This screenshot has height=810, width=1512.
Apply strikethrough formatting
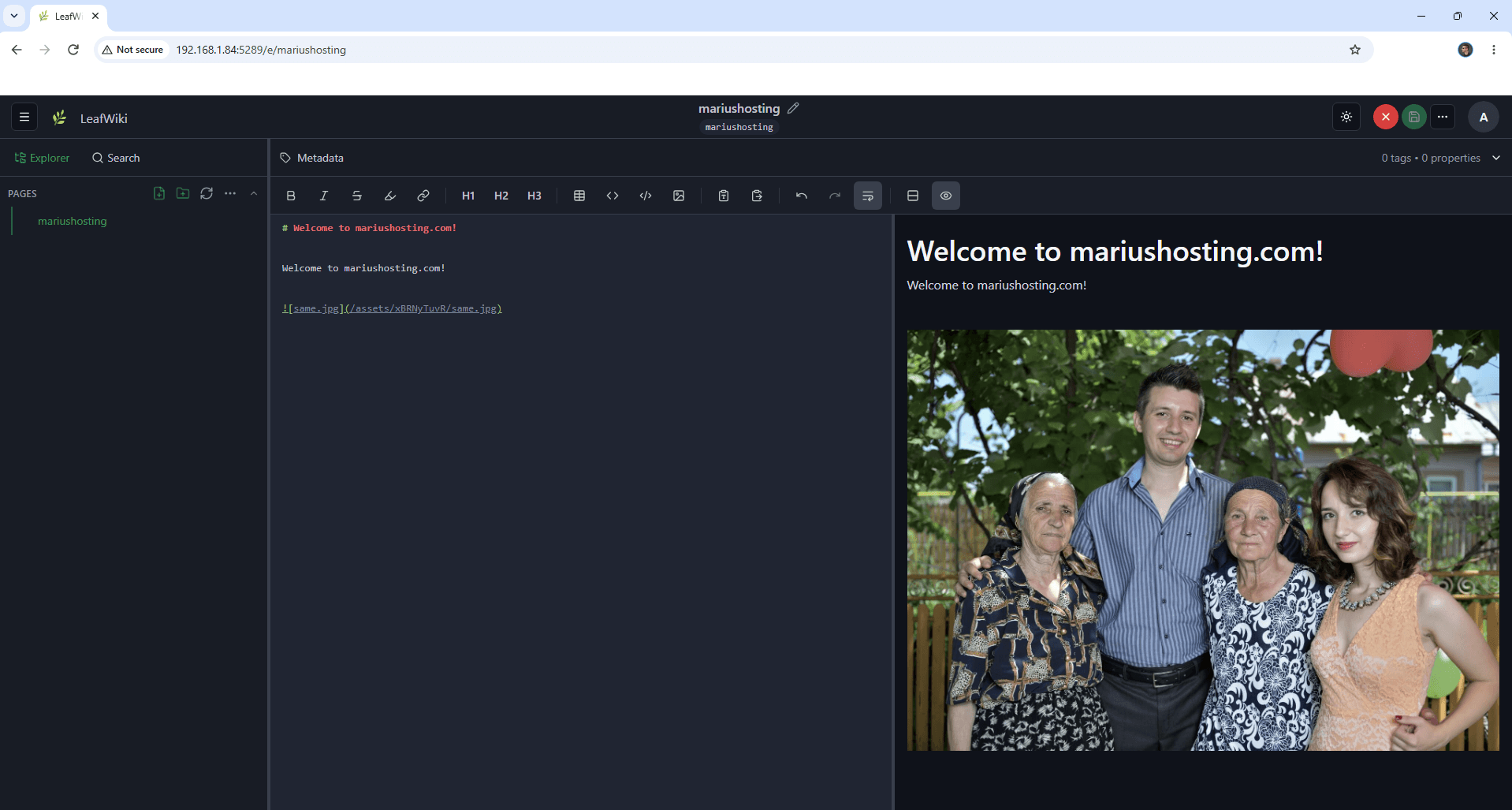(357, 196)
